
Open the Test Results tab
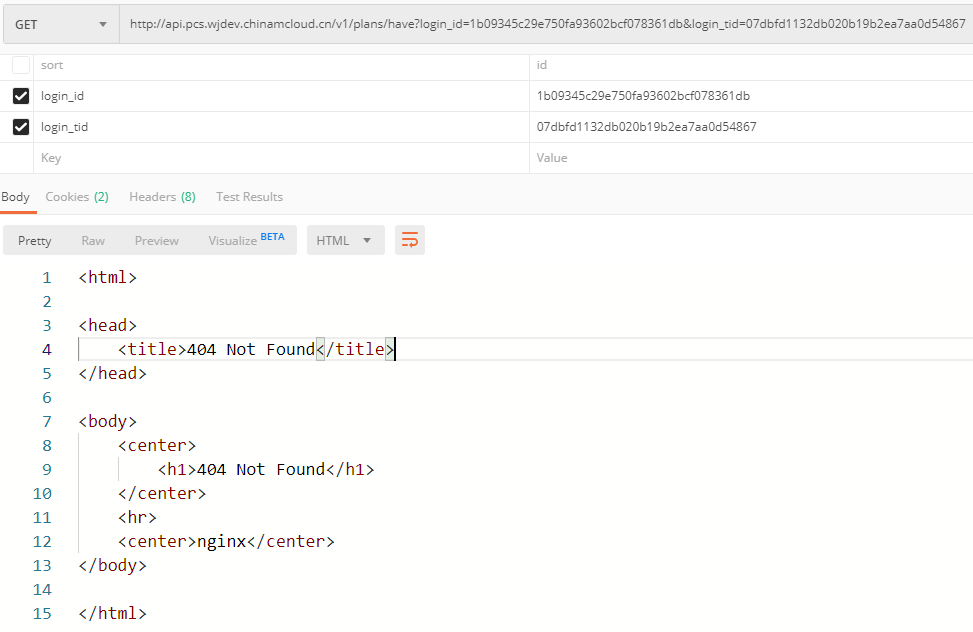[x=249, y=197]
